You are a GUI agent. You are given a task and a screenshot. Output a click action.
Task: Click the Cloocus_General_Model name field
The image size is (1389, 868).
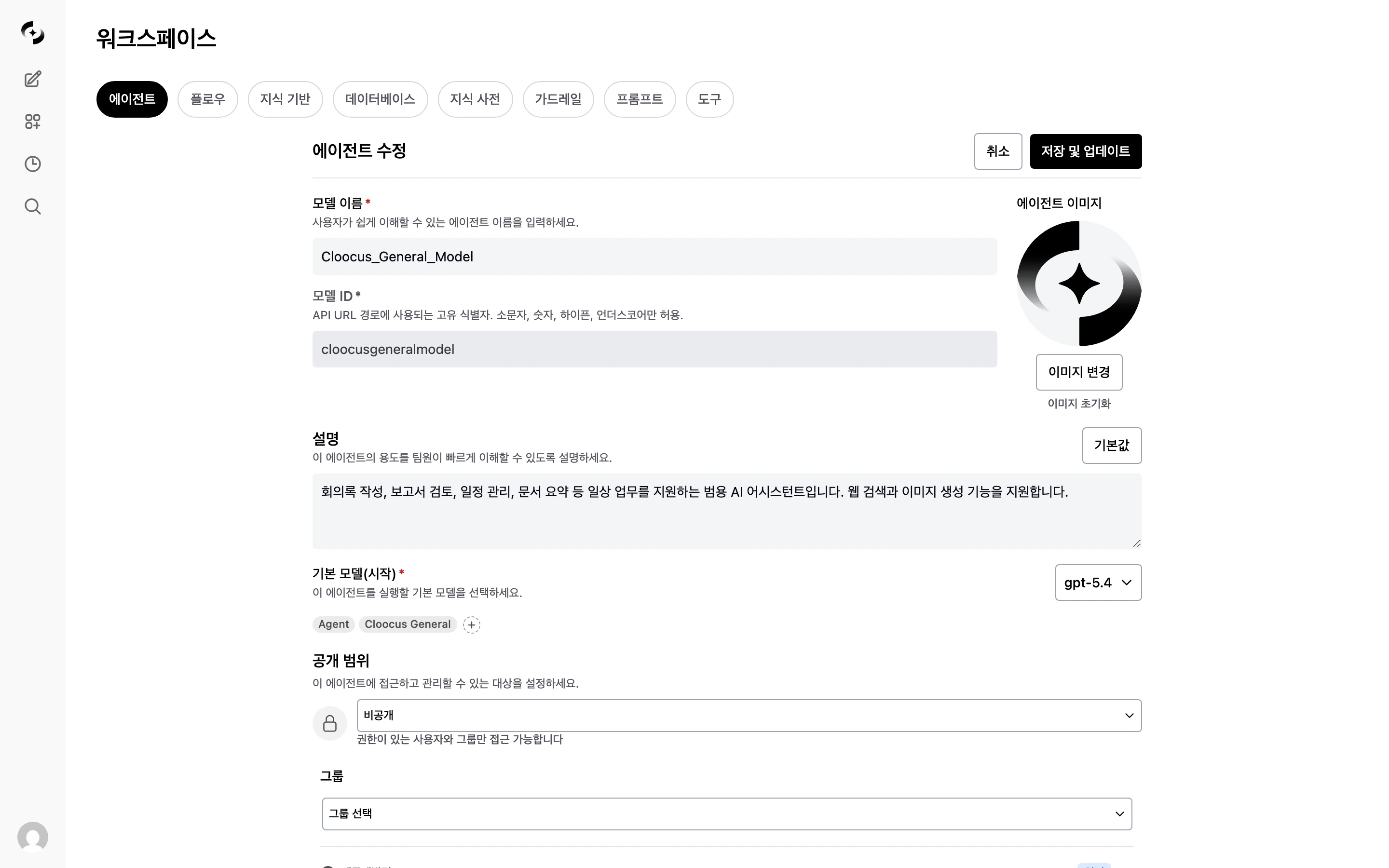click(654, 257)
